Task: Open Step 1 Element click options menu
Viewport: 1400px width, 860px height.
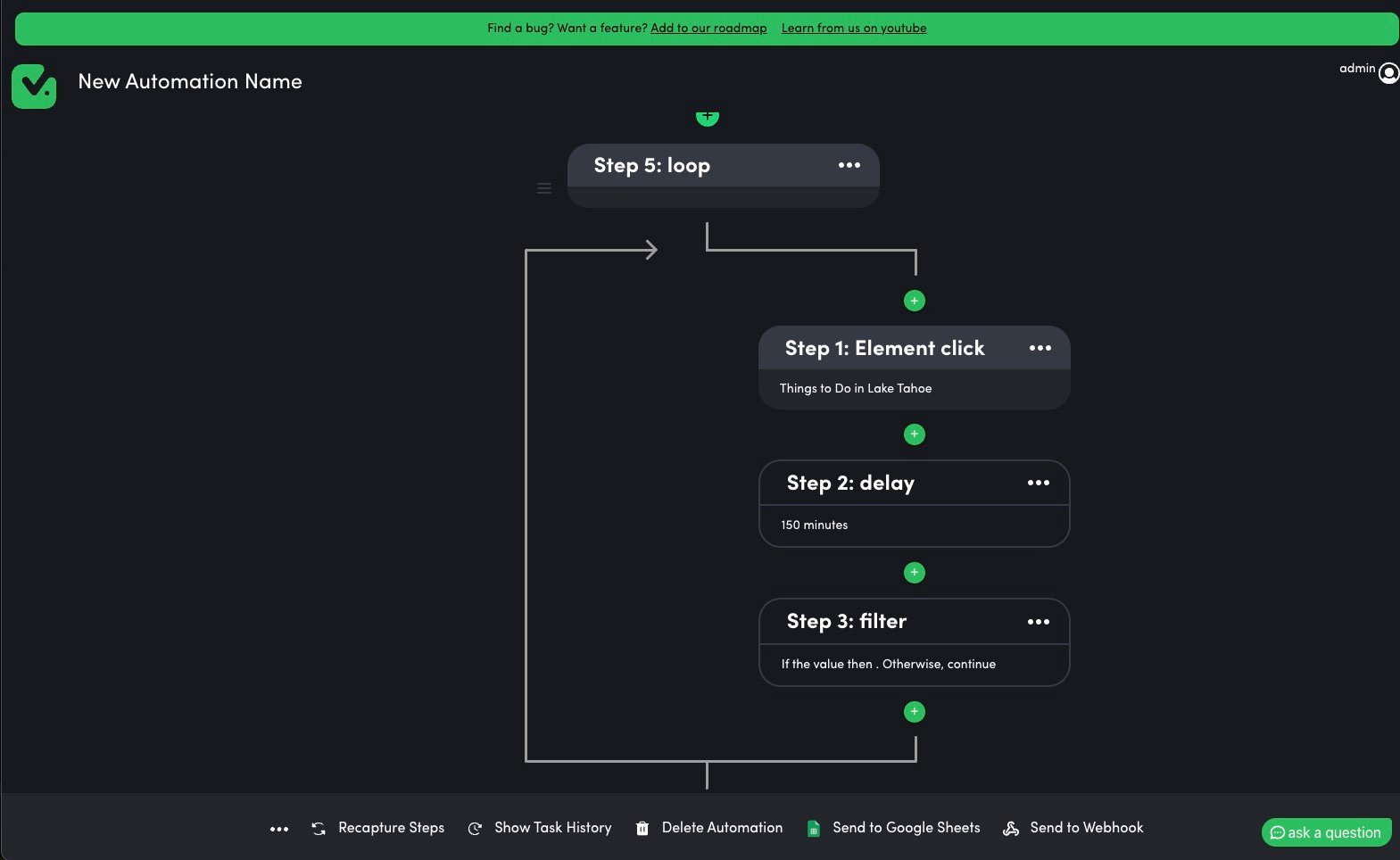Action: point(1040,348)
